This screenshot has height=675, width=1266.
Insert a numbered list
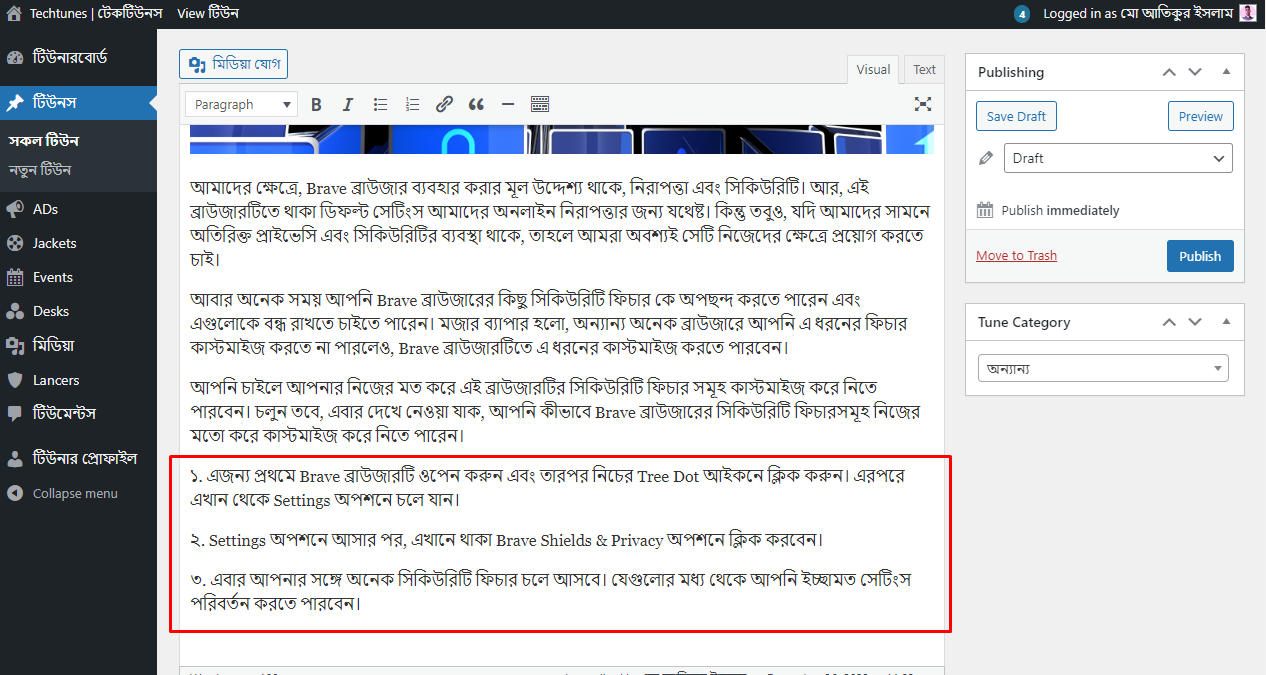point(412,103)
